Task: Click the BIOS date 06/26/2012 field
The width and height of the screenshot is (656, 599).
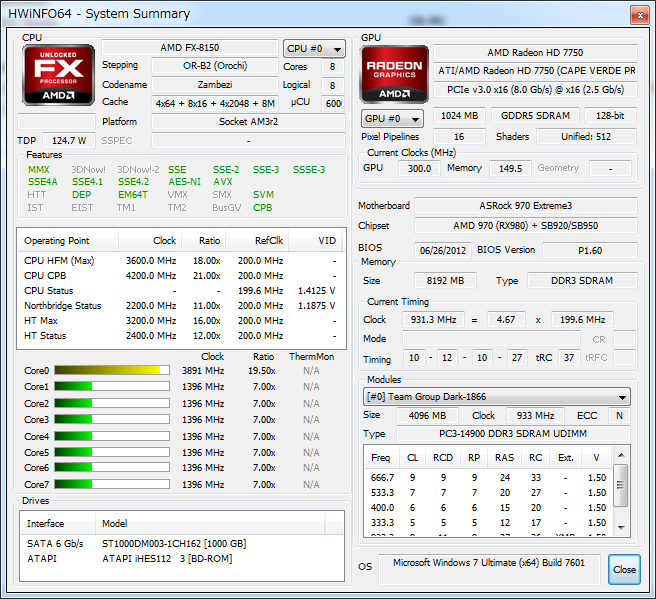Action: (443, 250)
